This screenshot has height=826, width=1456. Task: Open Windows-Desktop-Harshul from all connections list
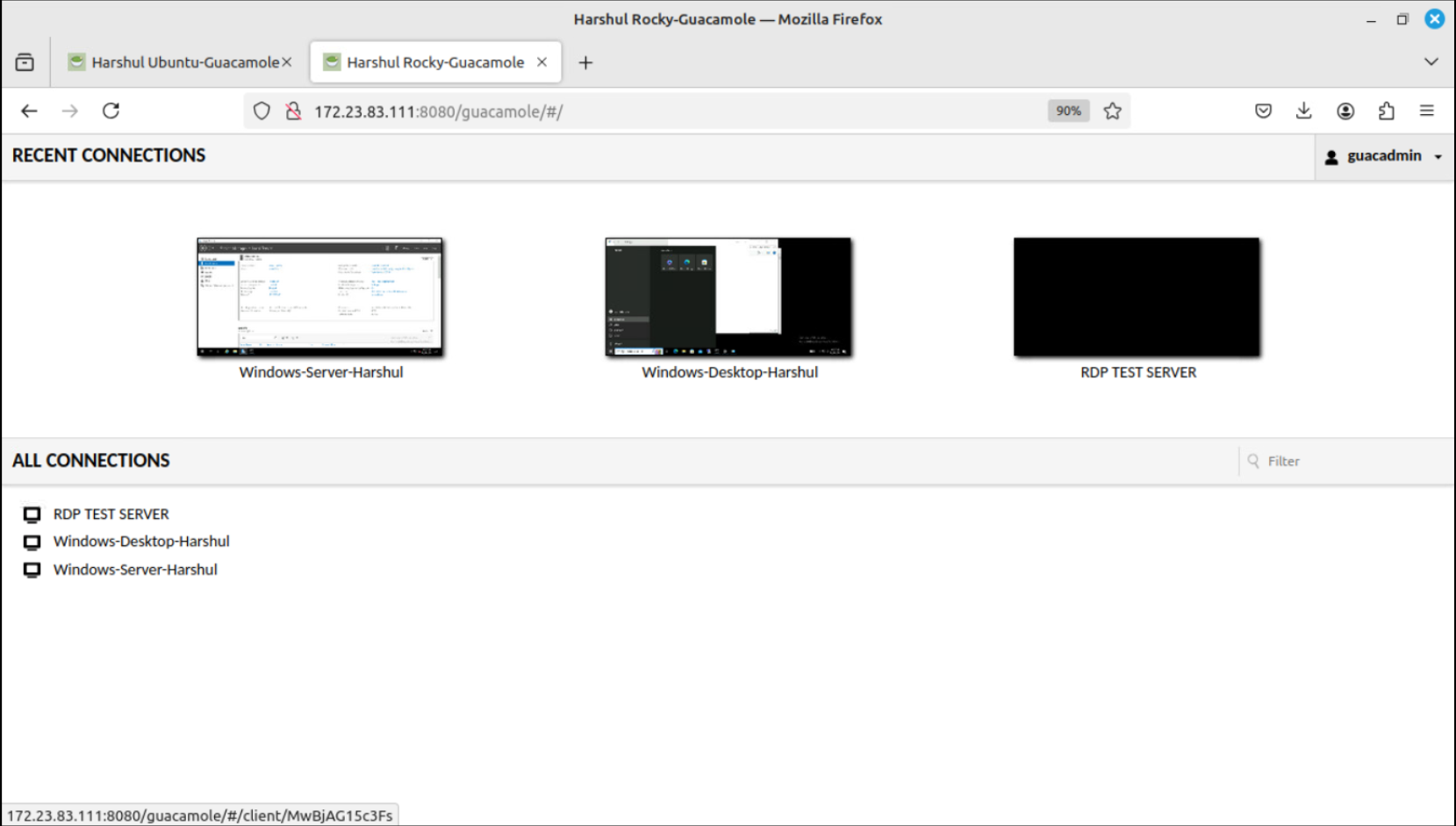[x=141, y=542]
